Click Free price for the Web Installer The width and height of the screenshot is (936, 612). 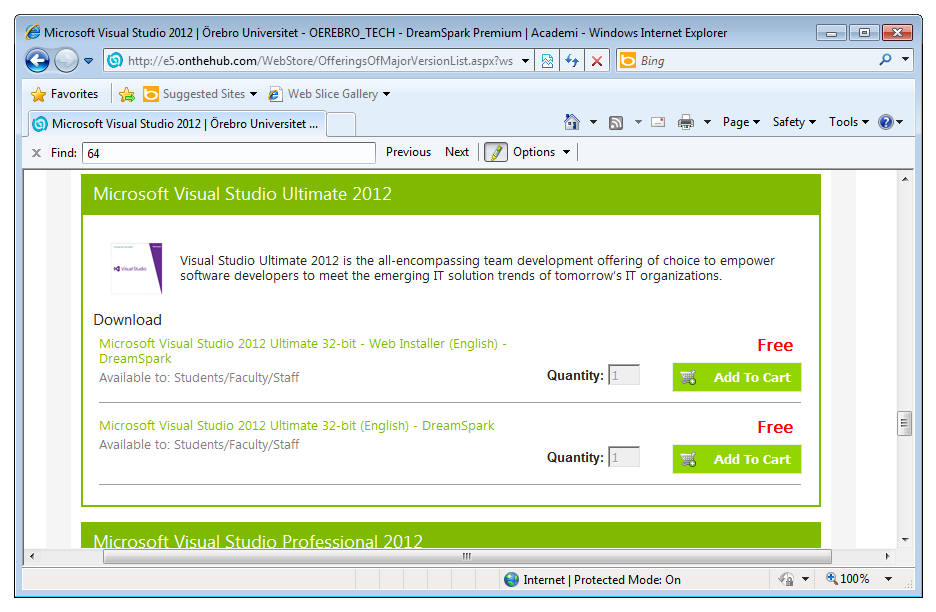click(775, 345)
